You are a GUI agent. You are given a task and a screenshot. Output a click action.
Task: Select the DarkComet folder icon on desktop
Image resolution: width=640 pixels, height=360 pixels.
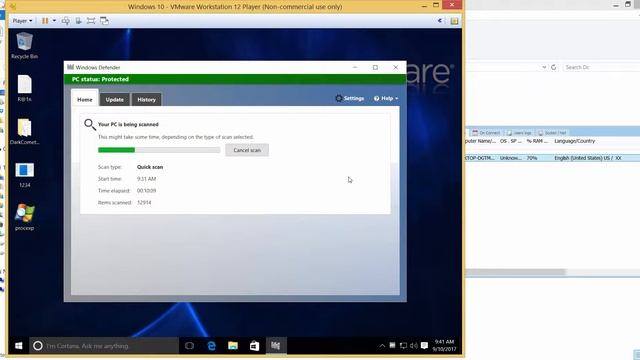(24, 131)
